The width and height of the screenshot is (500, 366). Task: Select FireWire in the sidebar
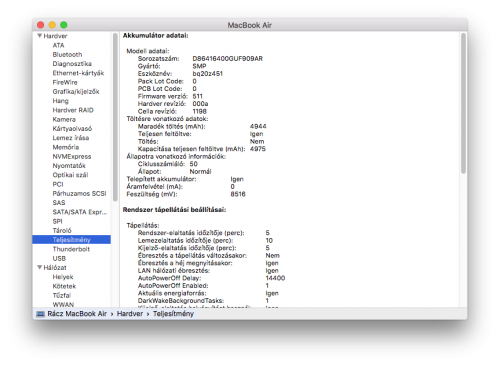tap(65, 82)
